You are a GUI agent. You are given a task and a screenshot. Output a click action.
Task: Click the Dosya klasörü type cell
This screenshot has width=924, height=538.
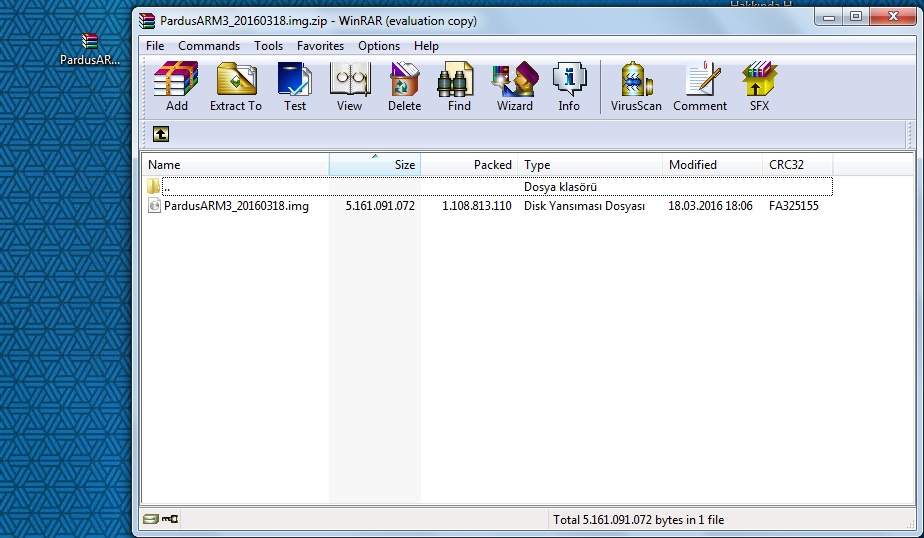tap(560, 187)
